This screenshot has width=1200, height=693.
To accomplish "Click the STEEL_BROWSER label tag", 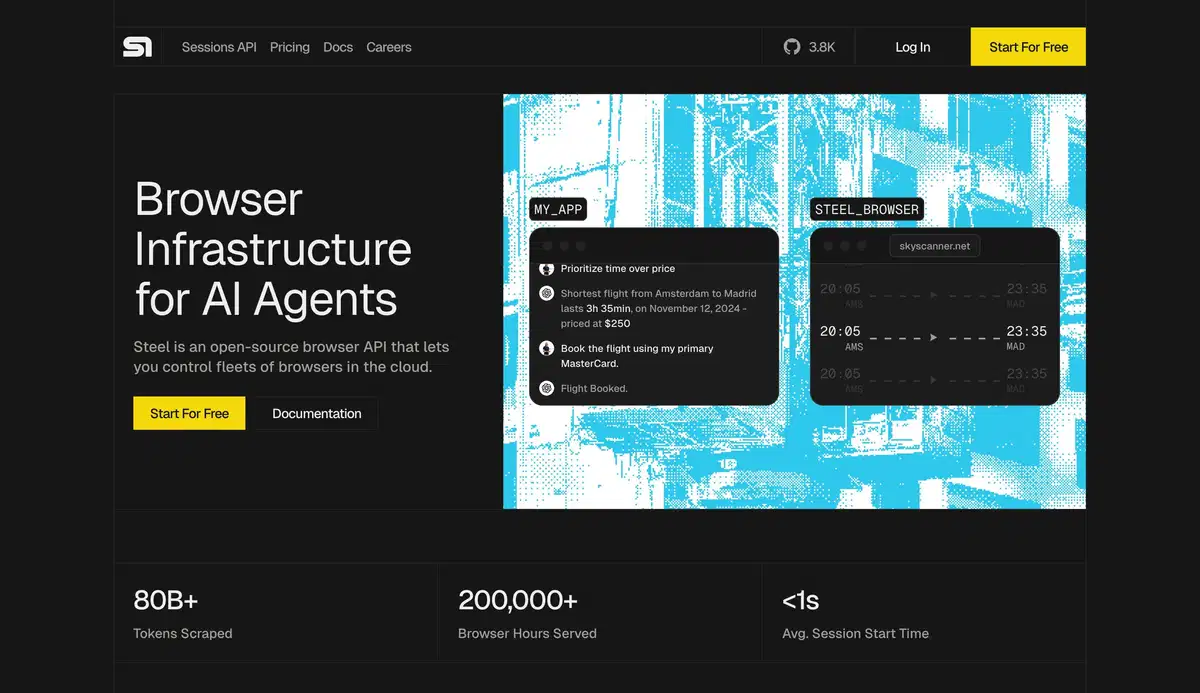I will tap(866, 210).
